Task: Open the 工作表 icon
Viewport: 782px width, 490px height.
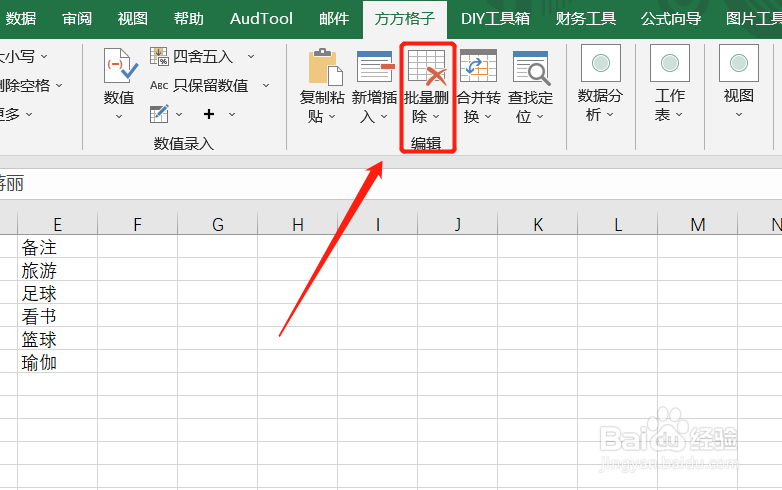Action: (670, 63)
